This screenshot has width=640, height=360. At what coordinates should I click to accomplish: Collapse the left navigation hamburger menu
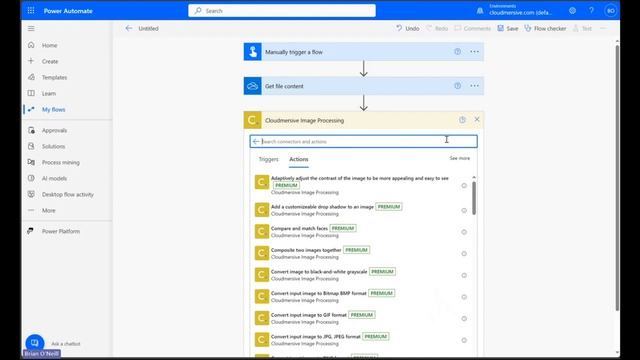point(31,29)
